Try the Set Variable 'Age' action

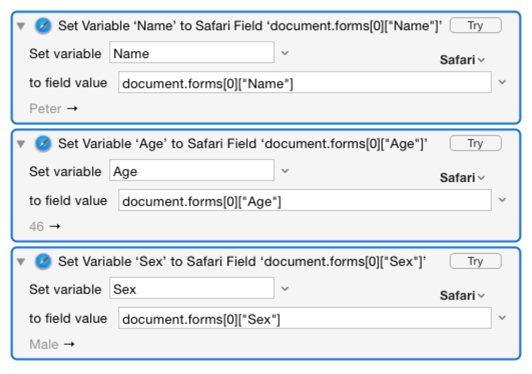[475, 143]
